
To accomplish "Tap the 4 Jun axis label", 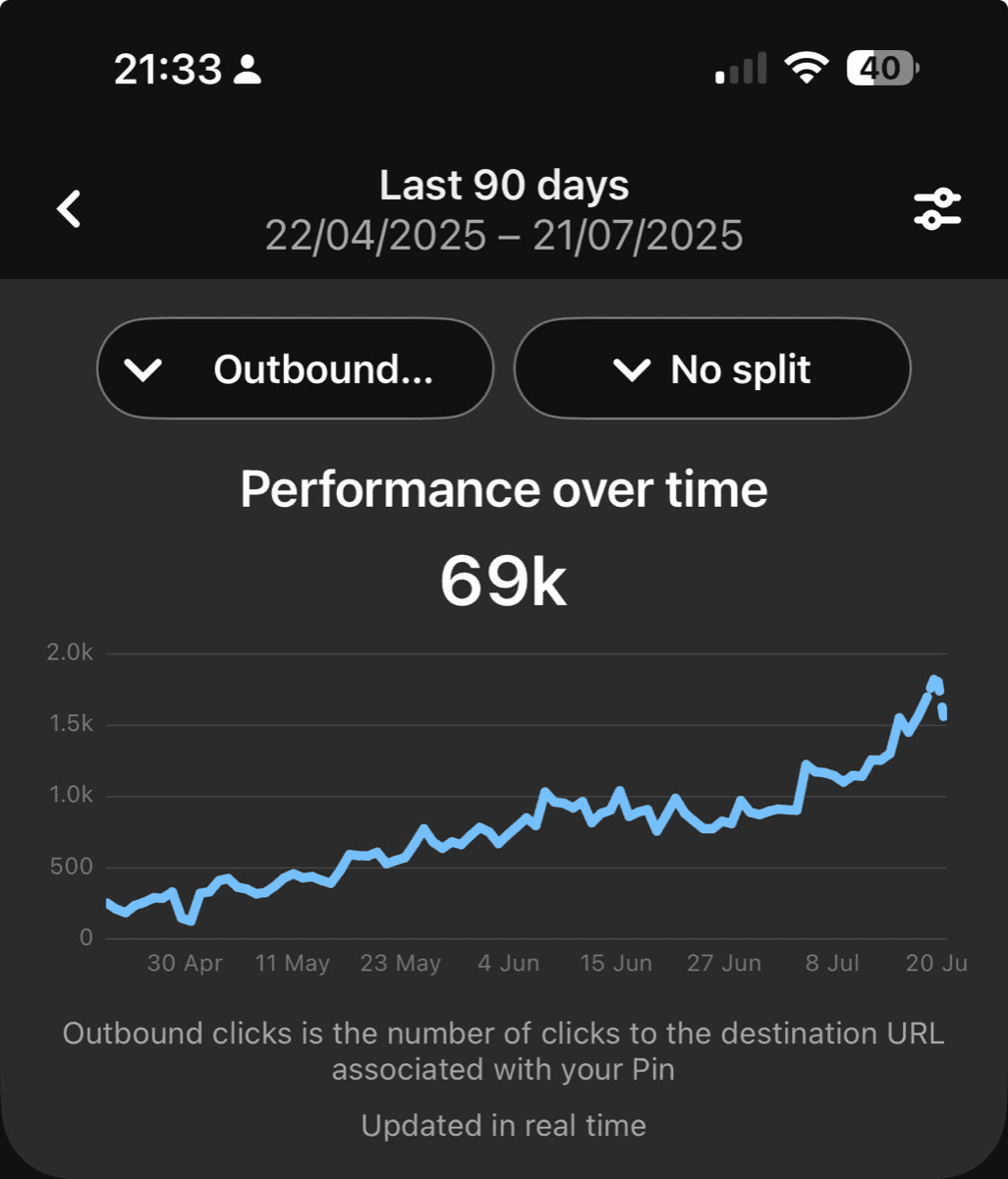I will 508,963.
